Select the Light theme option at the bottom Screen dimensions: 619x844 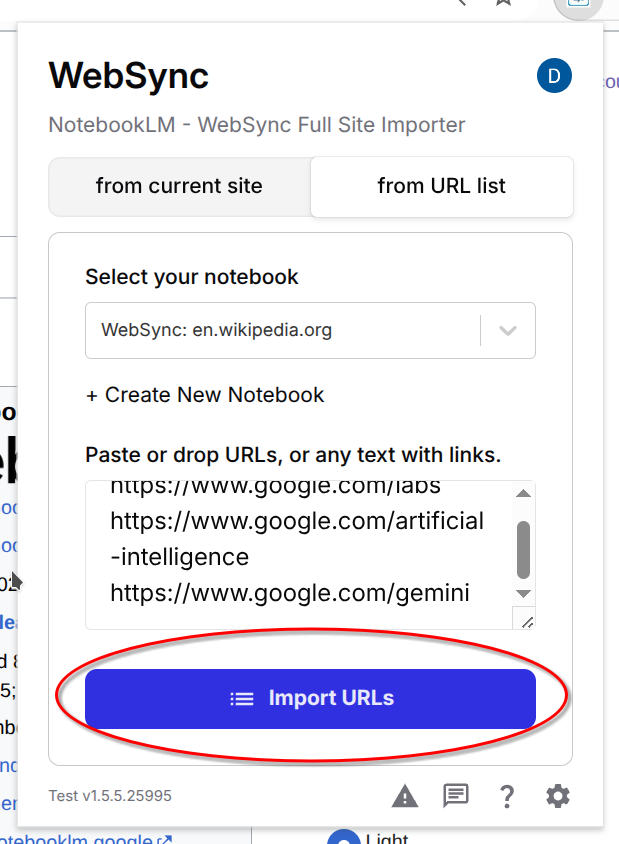tap(344, 837)
